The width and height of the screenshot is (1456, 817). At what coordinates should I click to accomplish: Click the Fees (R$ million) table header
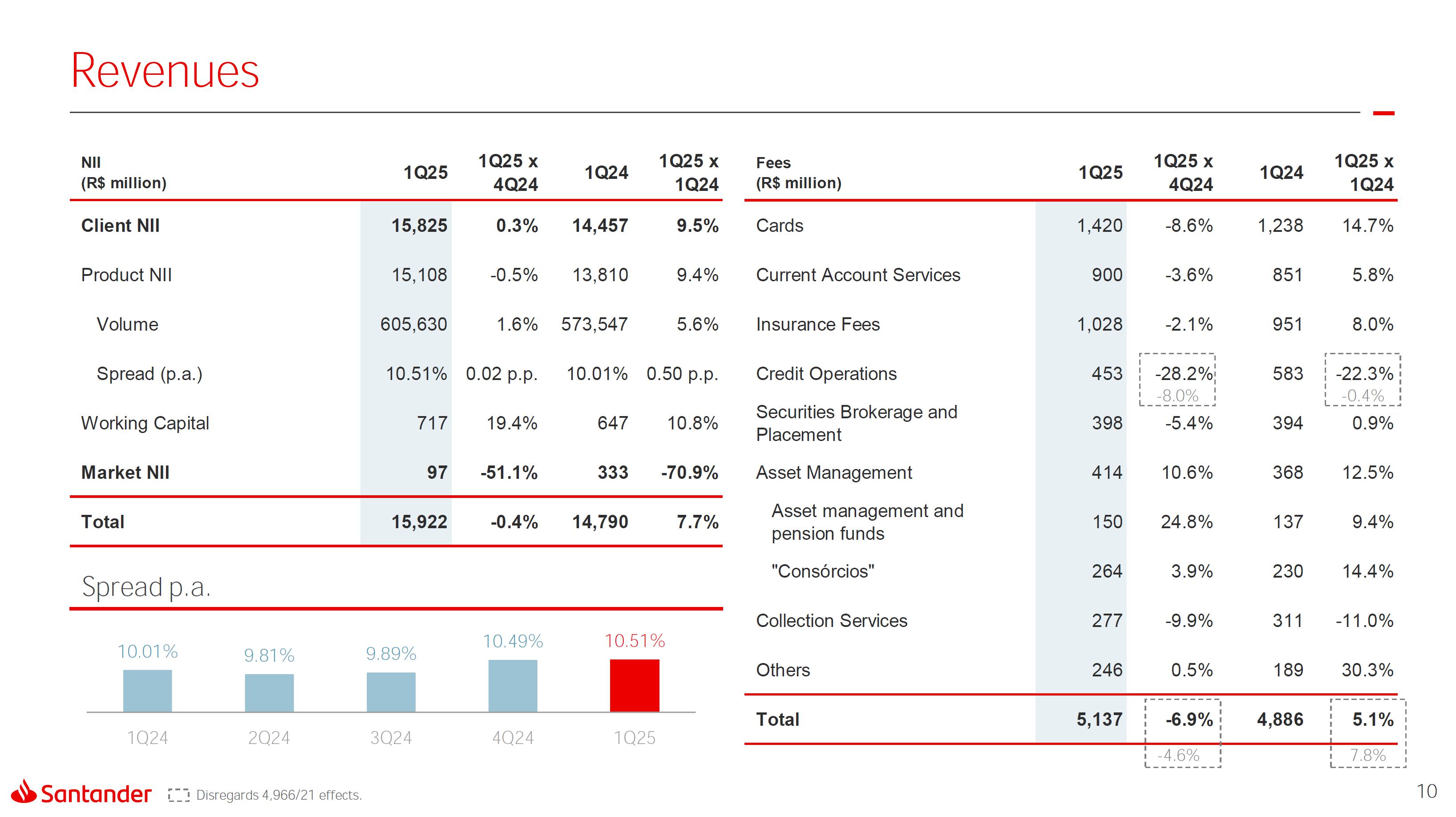[798, 173]
